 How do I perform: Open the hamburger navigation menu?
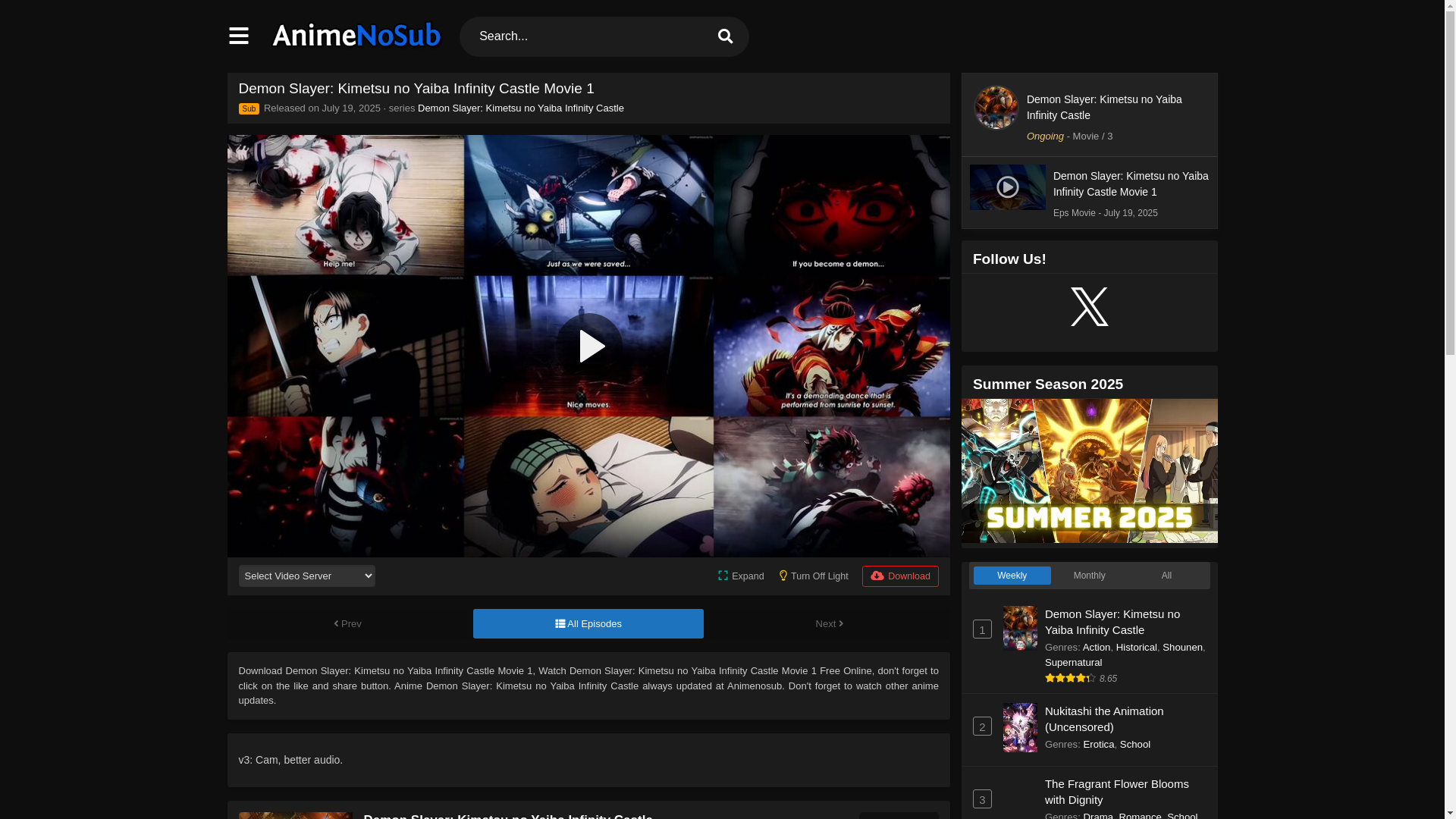(238, 36)
